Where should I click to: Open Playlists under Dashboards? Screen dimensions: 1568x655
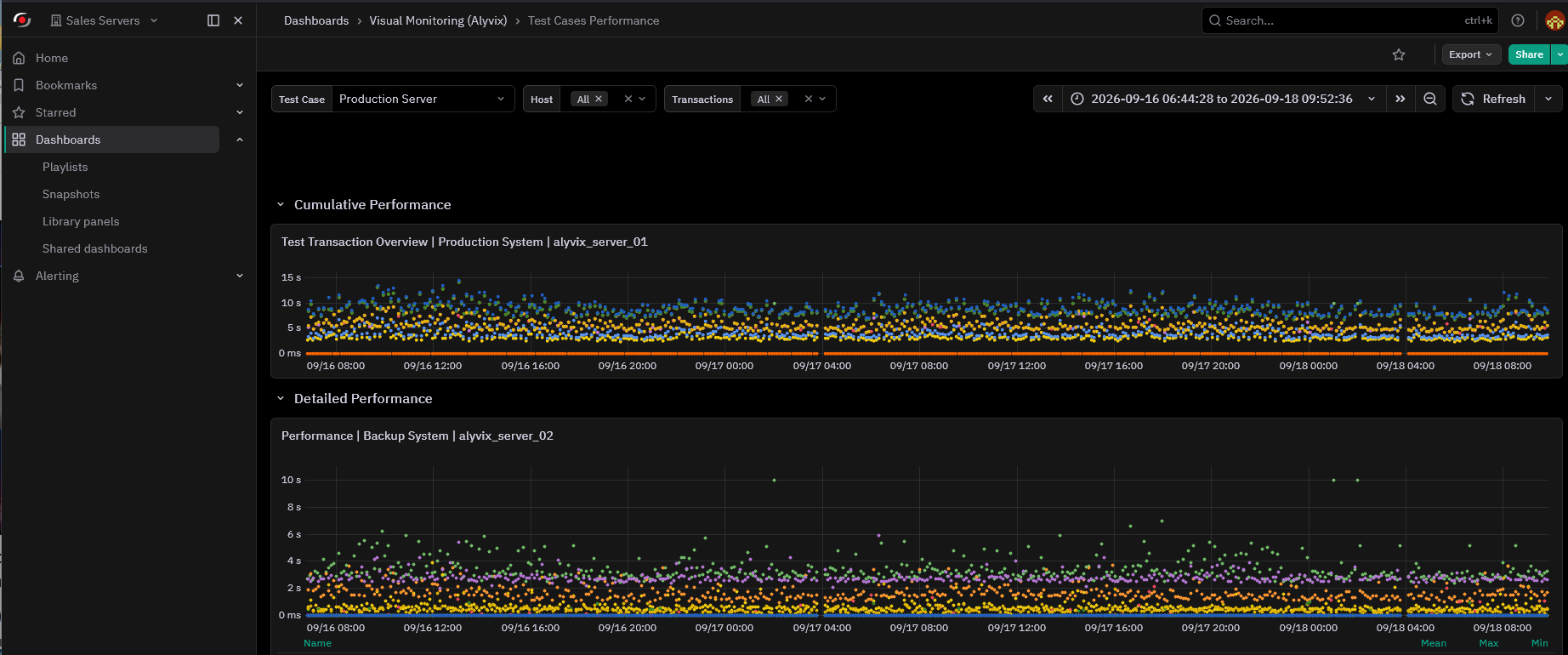click(65, 167)
